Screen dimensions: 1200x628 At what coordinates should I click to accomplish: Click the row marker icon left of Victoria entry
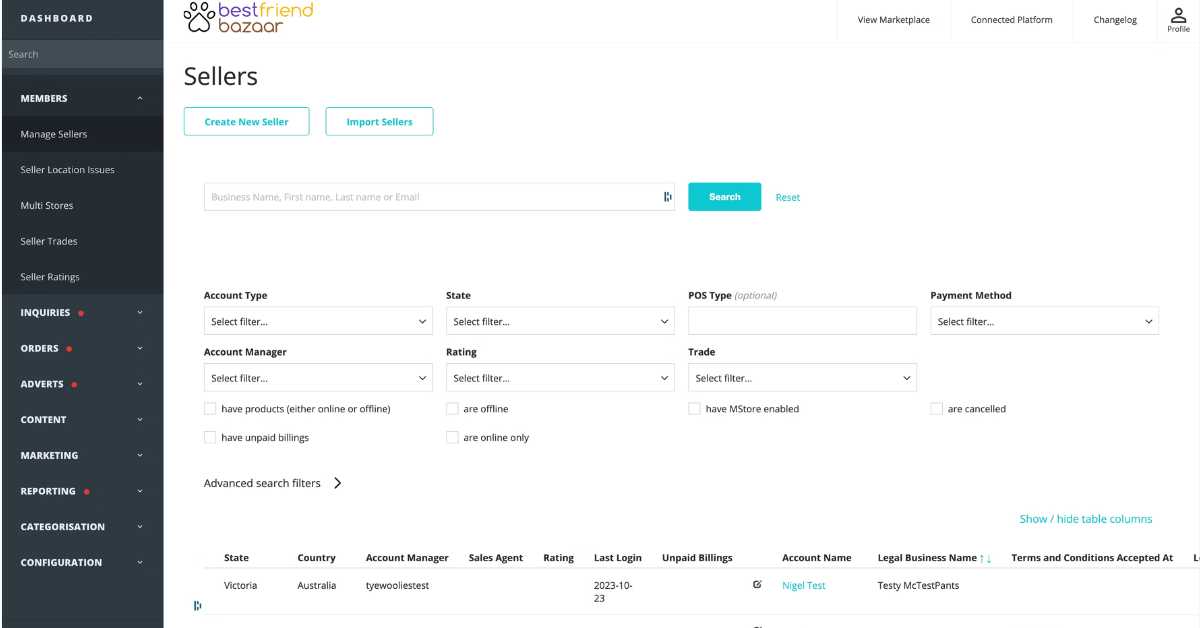pos(198,604)
